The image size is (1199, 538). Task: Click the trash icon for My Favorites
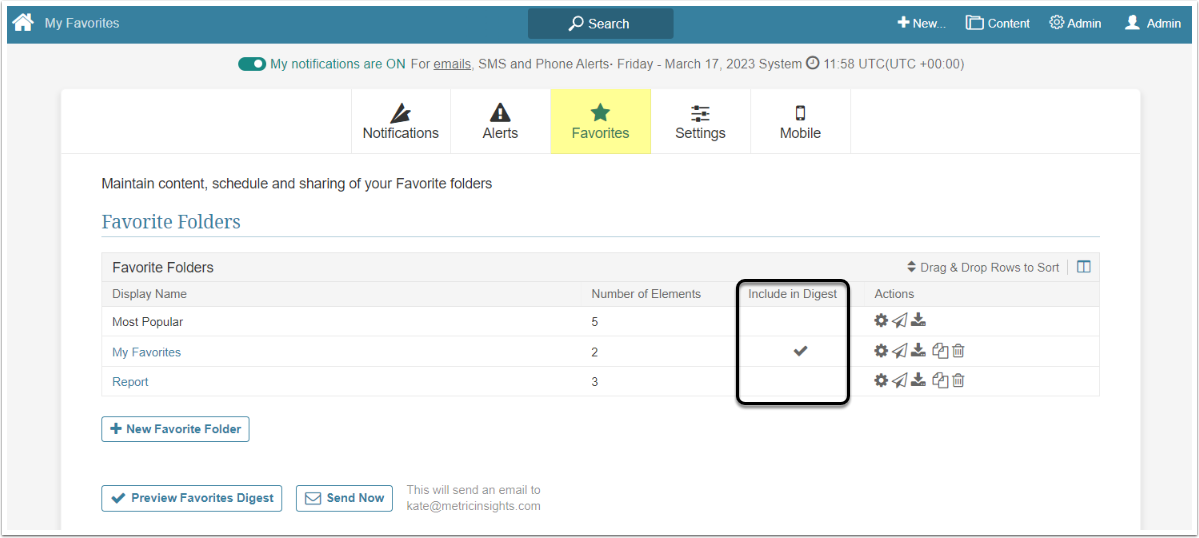tap(958, 351)
